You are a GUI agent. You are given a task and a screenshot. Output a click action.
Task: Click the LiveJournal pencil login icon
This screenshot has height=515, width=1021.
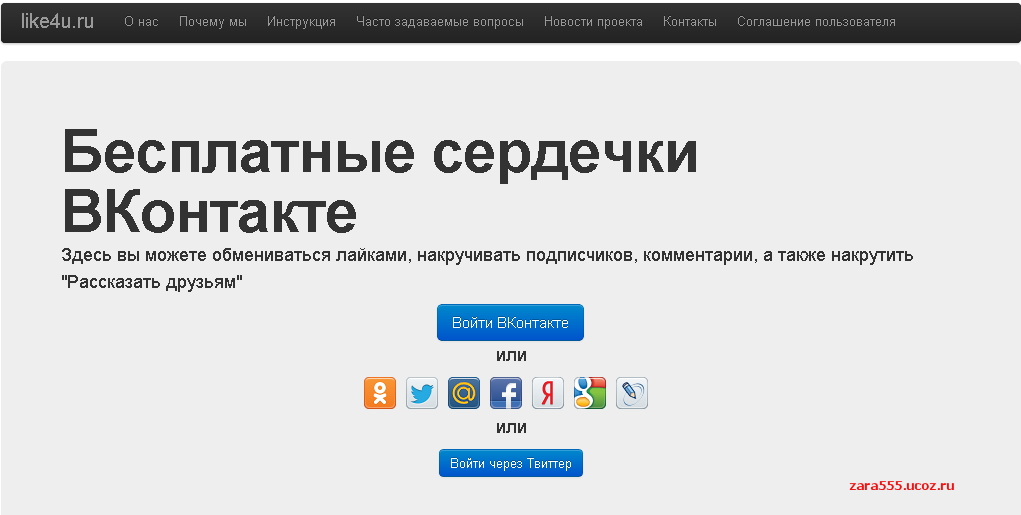pyautogui.click(x=632, y=393)
